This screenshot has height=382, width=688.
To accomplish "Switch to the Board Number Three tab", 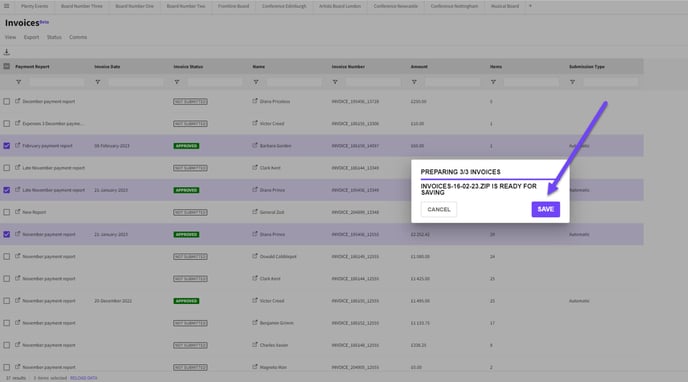I will click(x=82, y=6).
